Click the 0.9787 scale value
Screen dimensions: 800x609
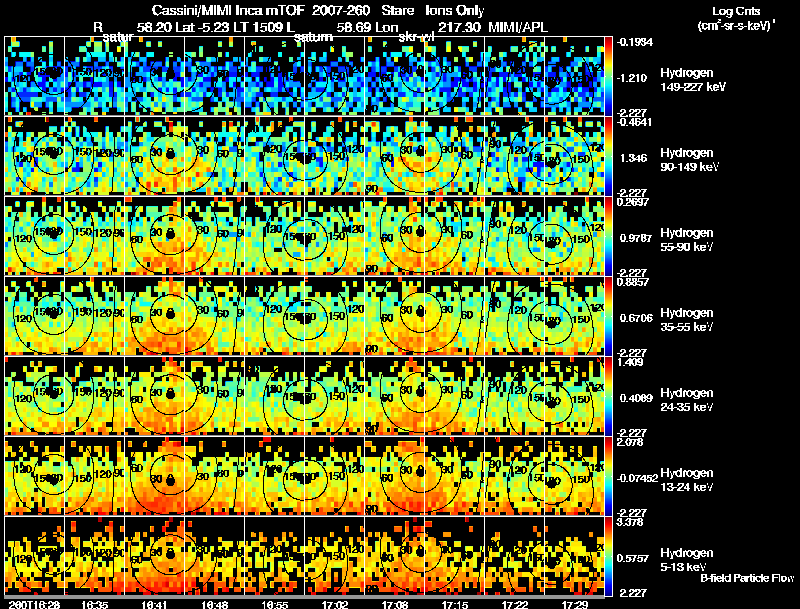(636, 238)
